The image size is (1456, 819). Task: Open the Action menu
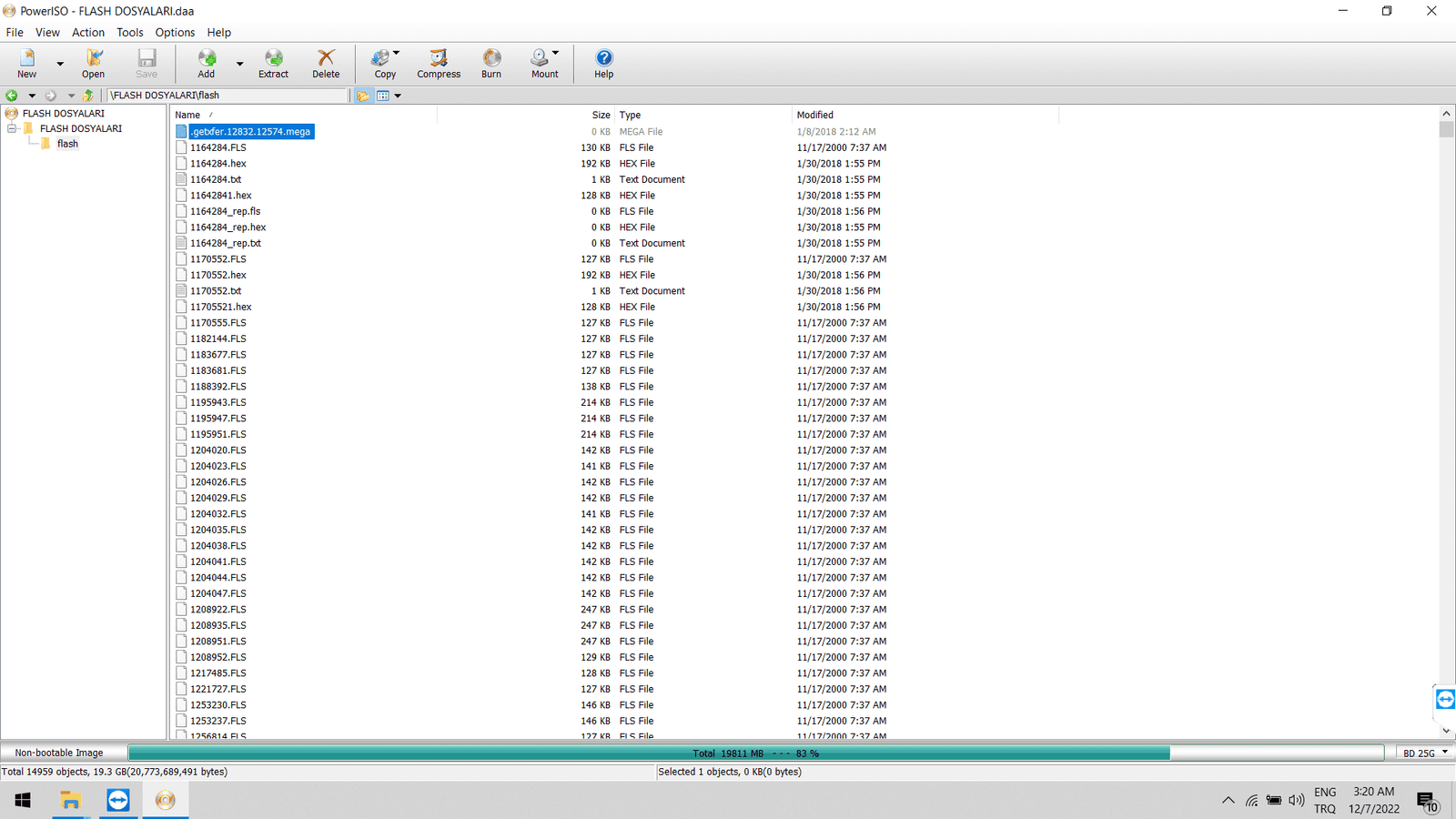tap(88, 32)
